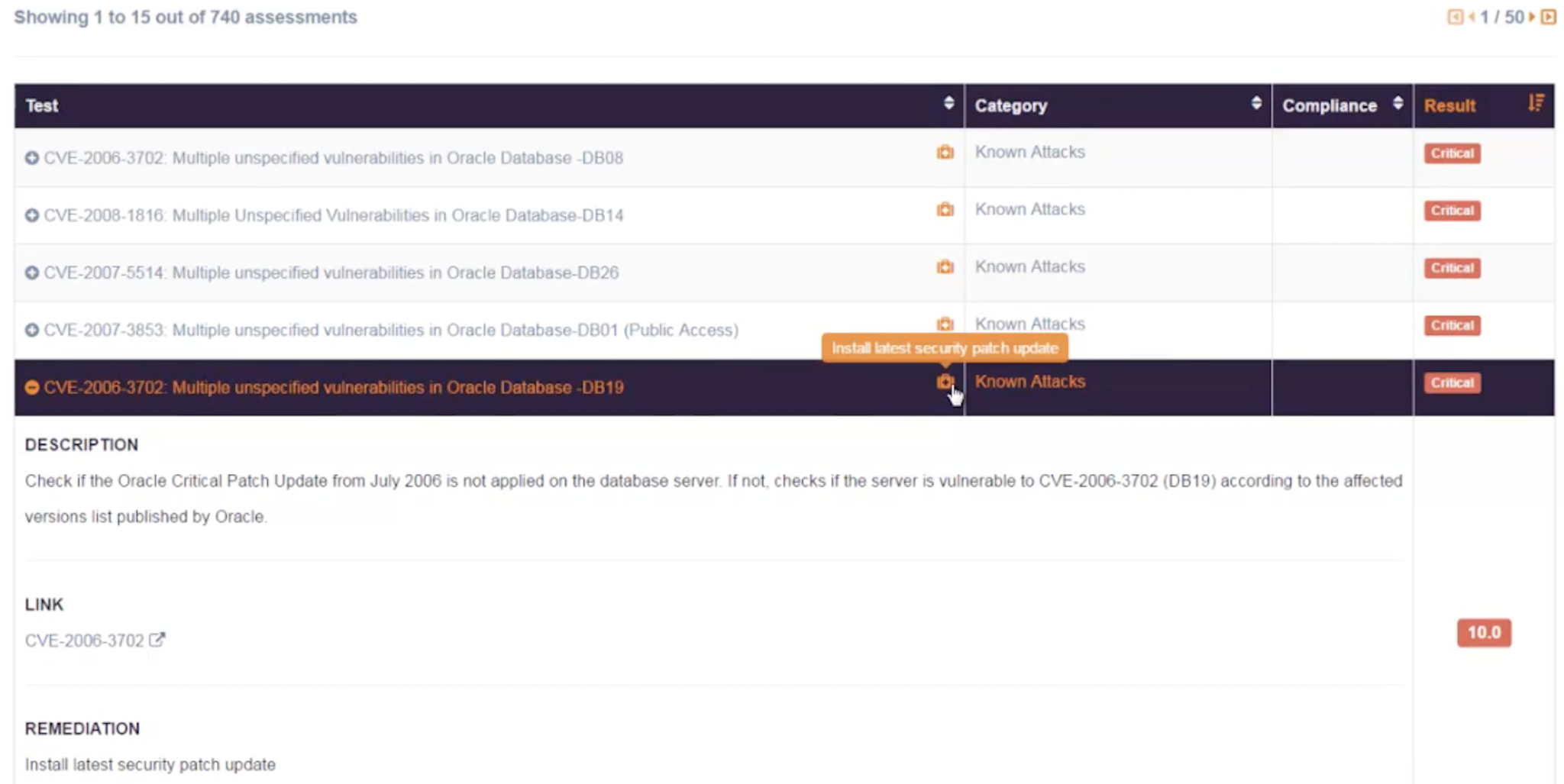Expand the CVE-2008-1816 DB14 test row

[x=32, y=215]
